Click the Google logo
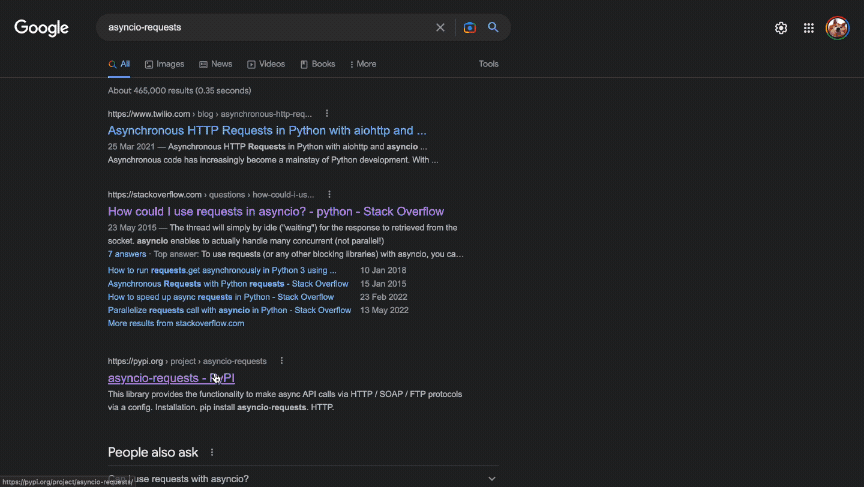Viewport: 864px width, 487px height. (41, 28)
